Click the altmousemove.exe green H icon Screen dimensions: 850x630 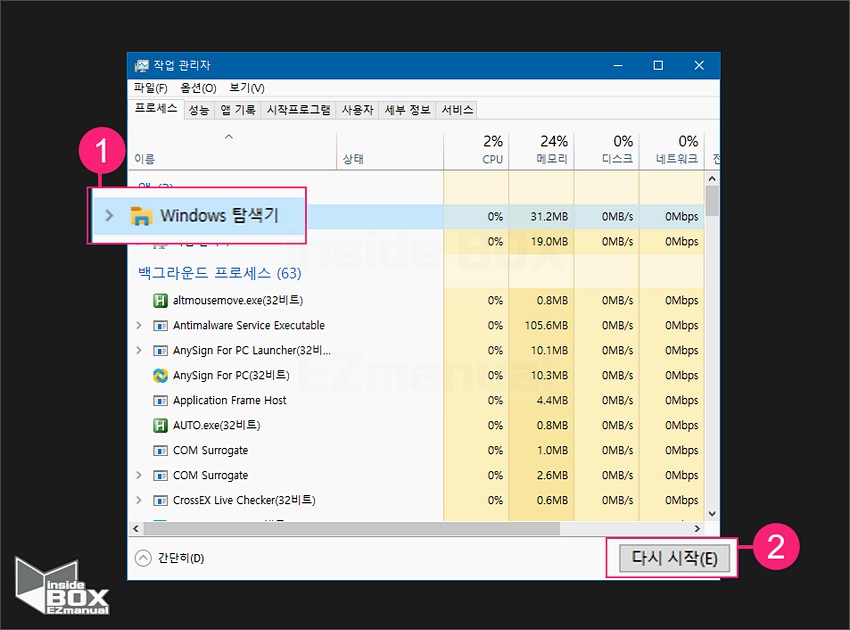[160, 300]
